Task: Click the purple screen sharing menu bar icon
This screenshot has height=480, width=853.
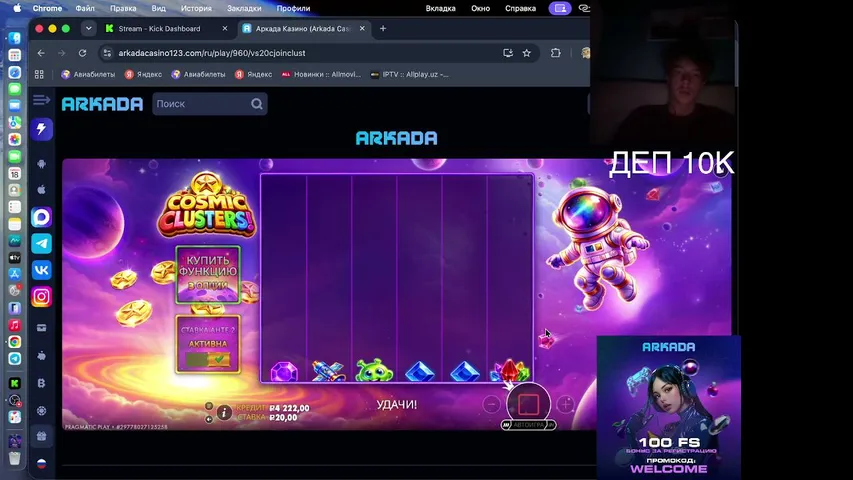Action: (560, 8)
